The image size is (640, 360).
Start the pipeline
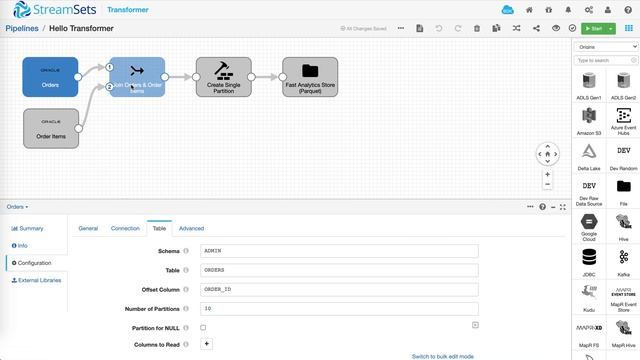(594, 28)
